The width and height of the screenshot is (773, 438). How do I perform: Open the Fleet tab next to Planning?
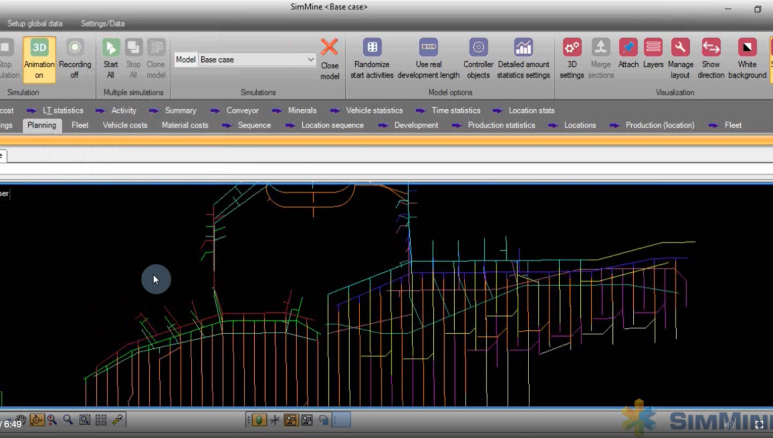point(79,125)
